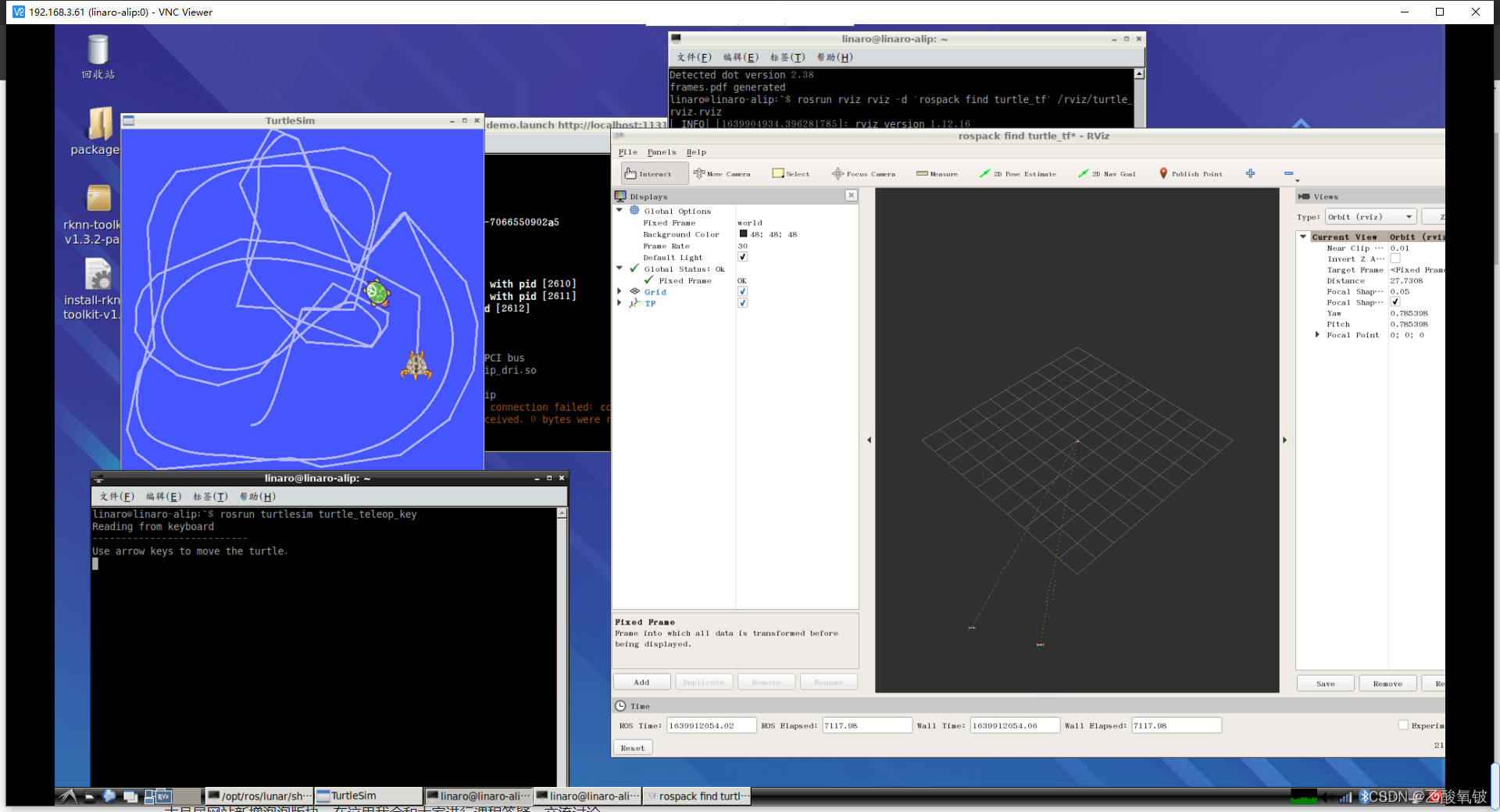
Task: Click the Fixed Frame 'world' value
Action: click(x=750, y=223)
